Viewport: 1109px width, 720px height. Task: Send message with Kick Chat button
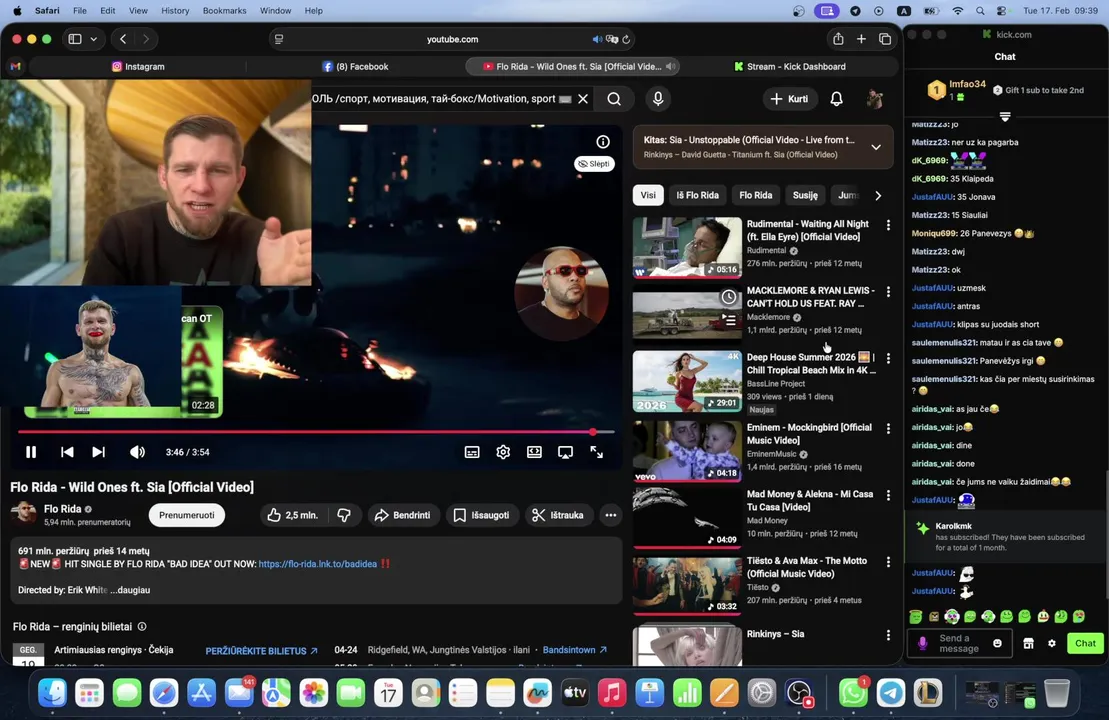tap(1085, 643)
